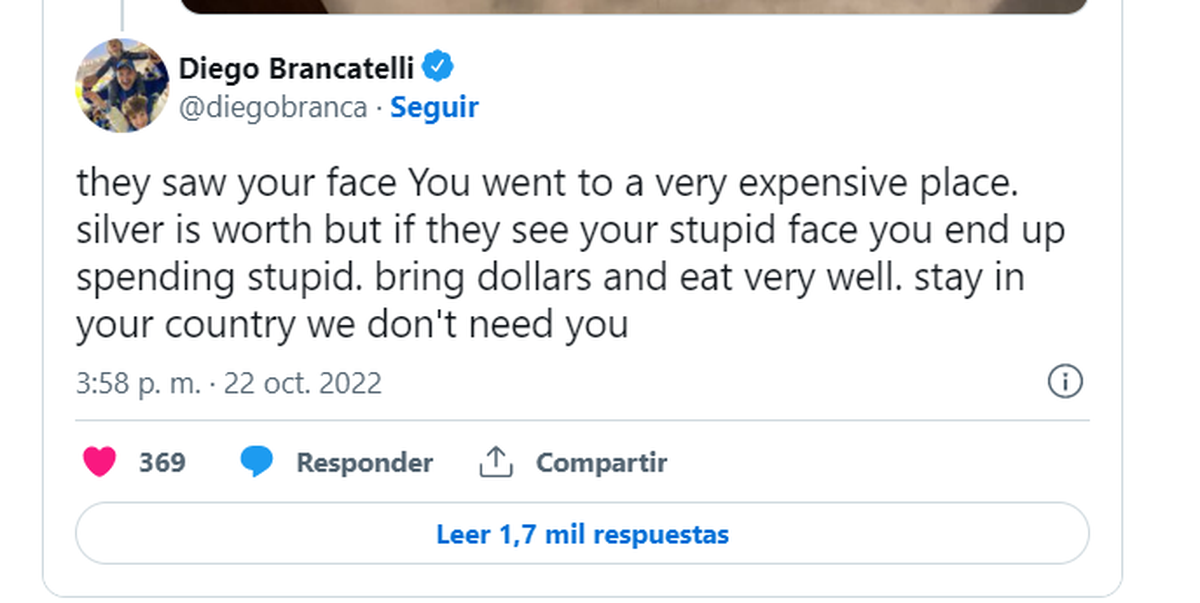The image size is (1200, 603).
Task: Click the blue reply speech bubble icon
Action: coord(256,462)
